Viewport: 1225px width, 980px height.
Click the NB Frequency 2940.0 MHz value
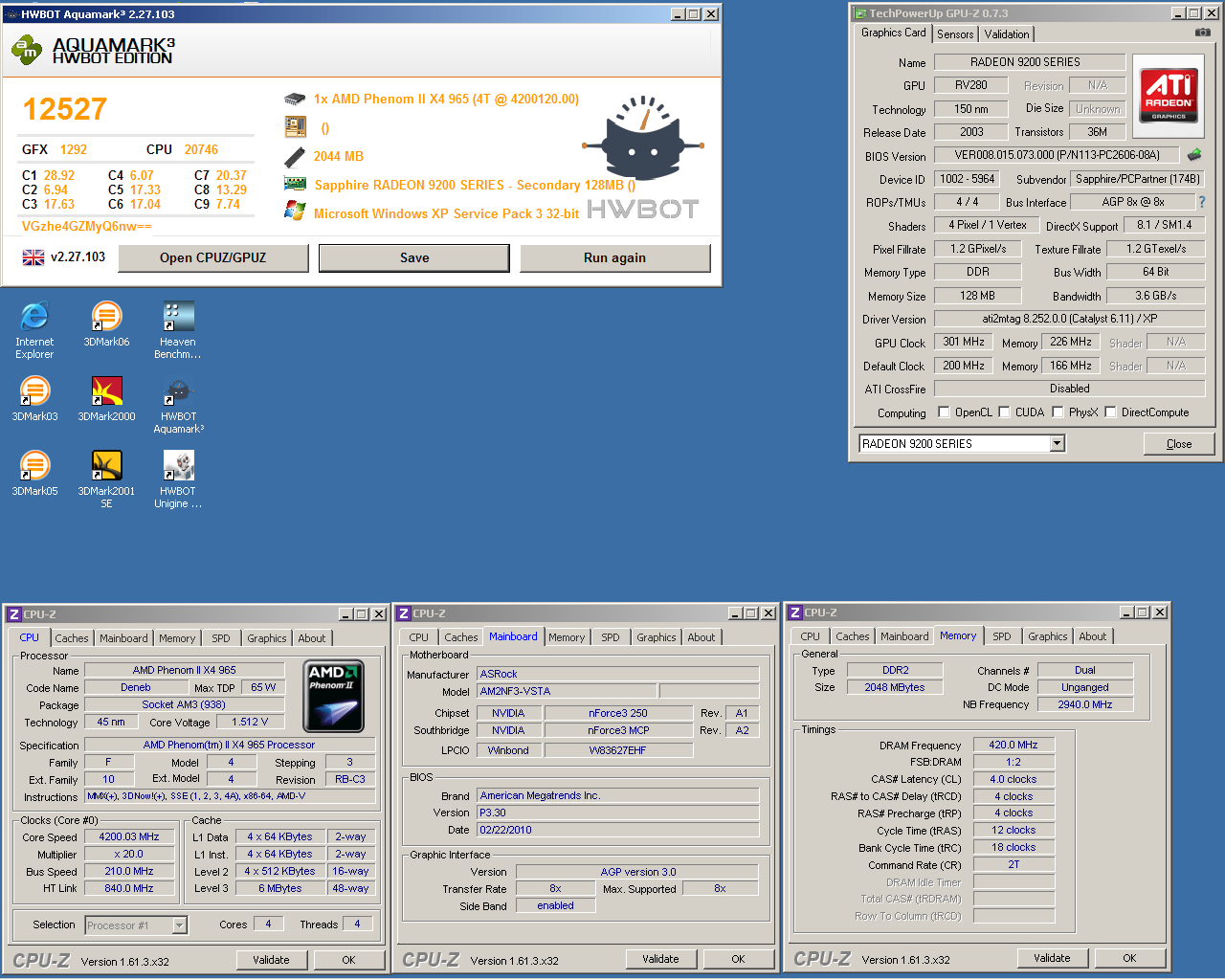point(1084,704)
